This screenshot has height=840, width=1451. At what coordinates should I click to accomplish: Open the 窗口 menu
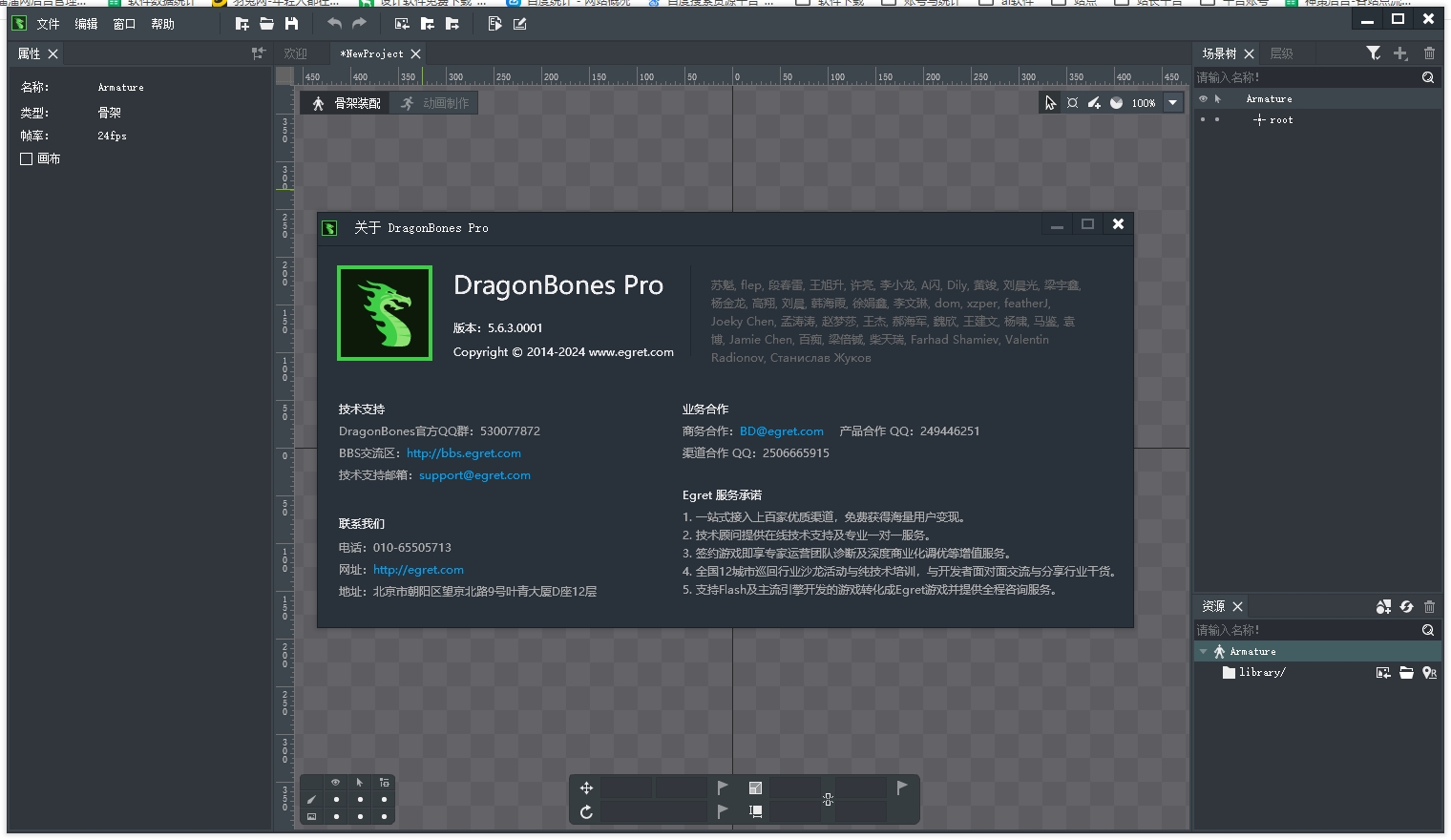(124, 24)
